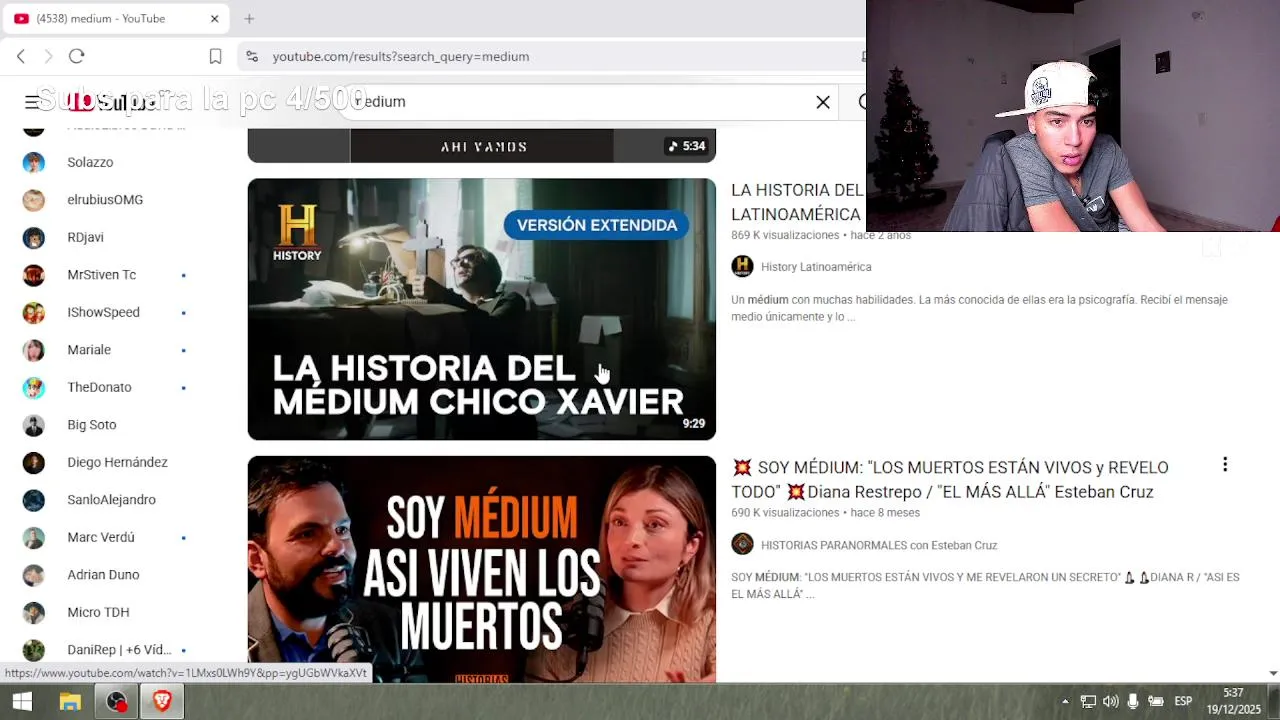Image resolution: width=1280 pixels, height=720 pixels.
Task: Open 'LA HISTORIA DEL' video title link
Action: (797, 202)
